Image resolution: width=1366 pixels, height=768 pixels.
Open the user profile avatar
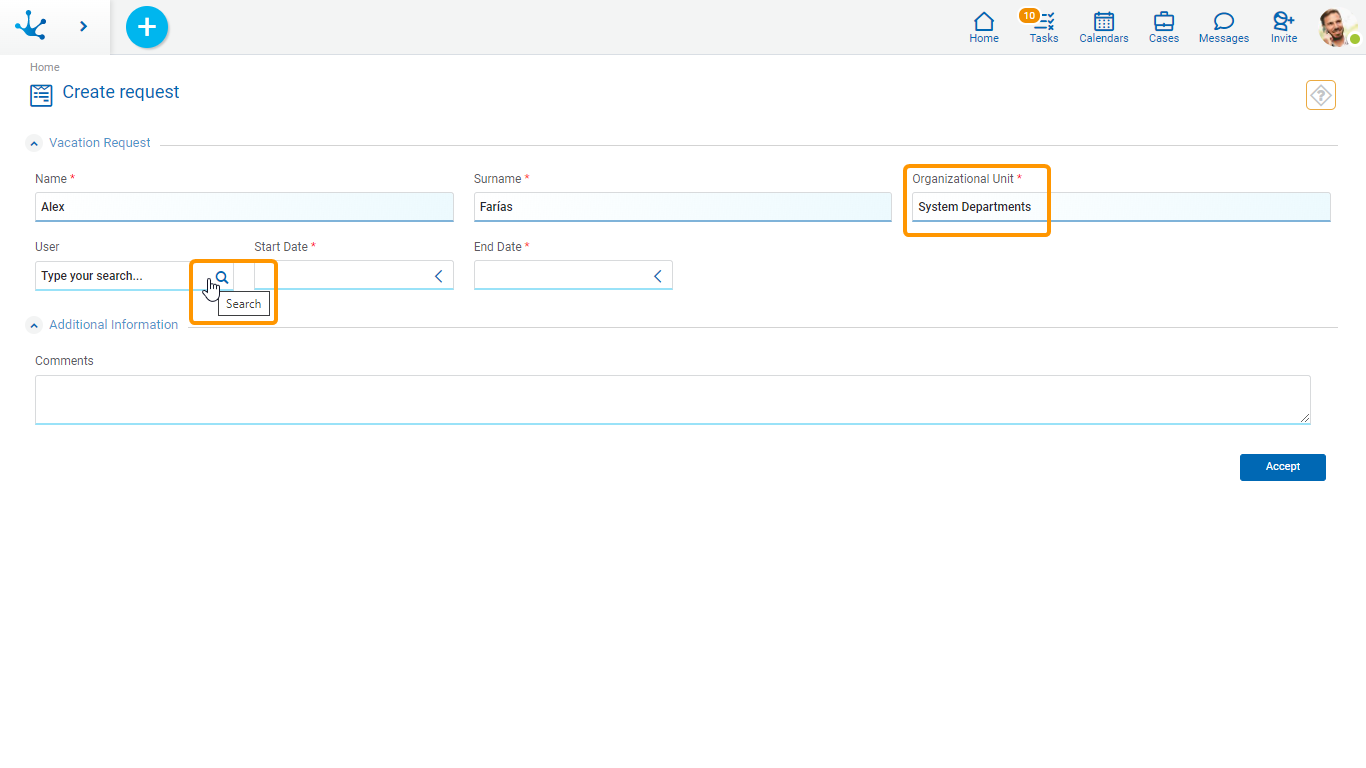[1337, 27]
